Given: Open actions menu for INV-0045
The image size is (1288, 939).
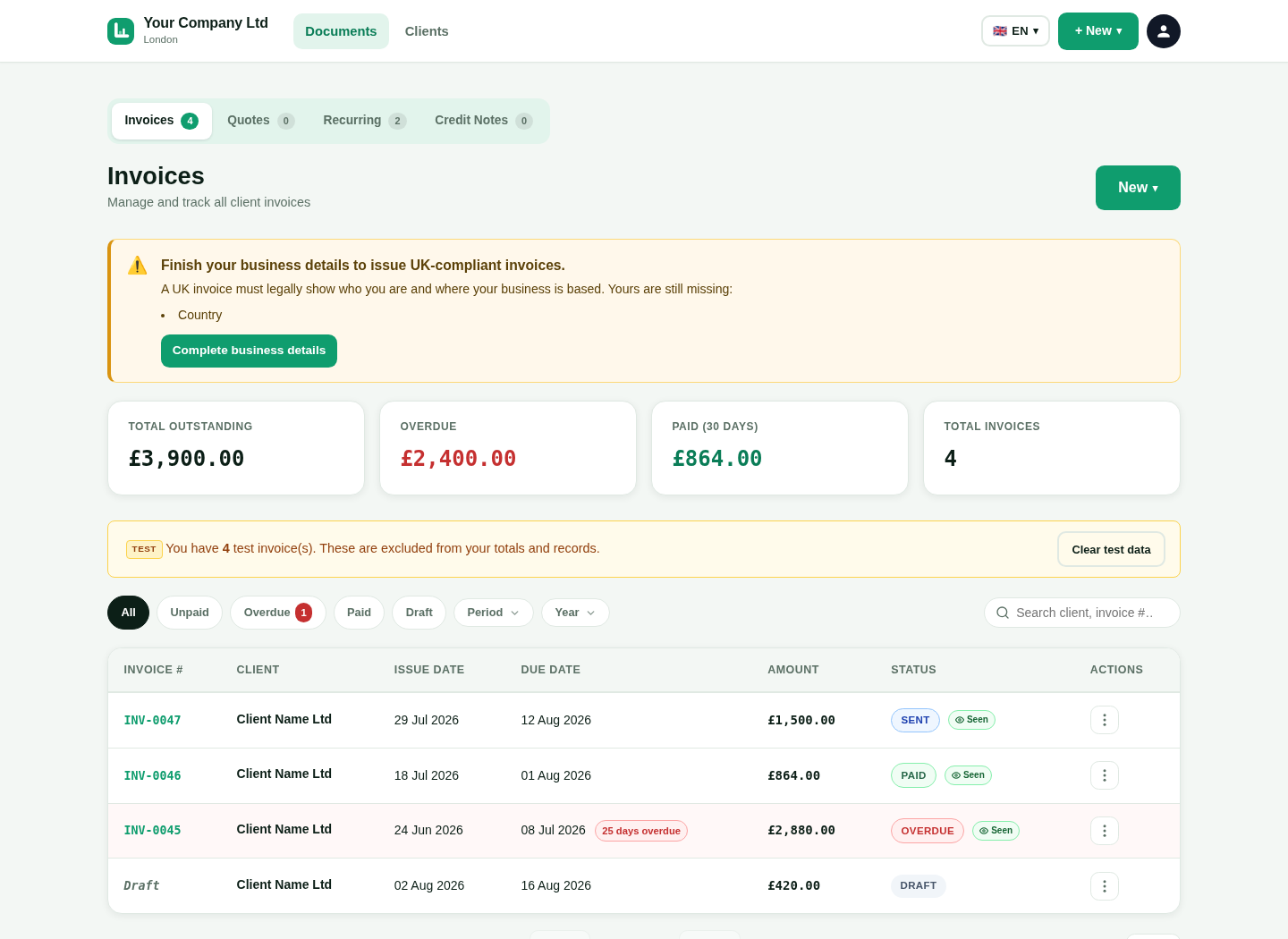Looking at the screenshot, I should tap(1105, 831).
